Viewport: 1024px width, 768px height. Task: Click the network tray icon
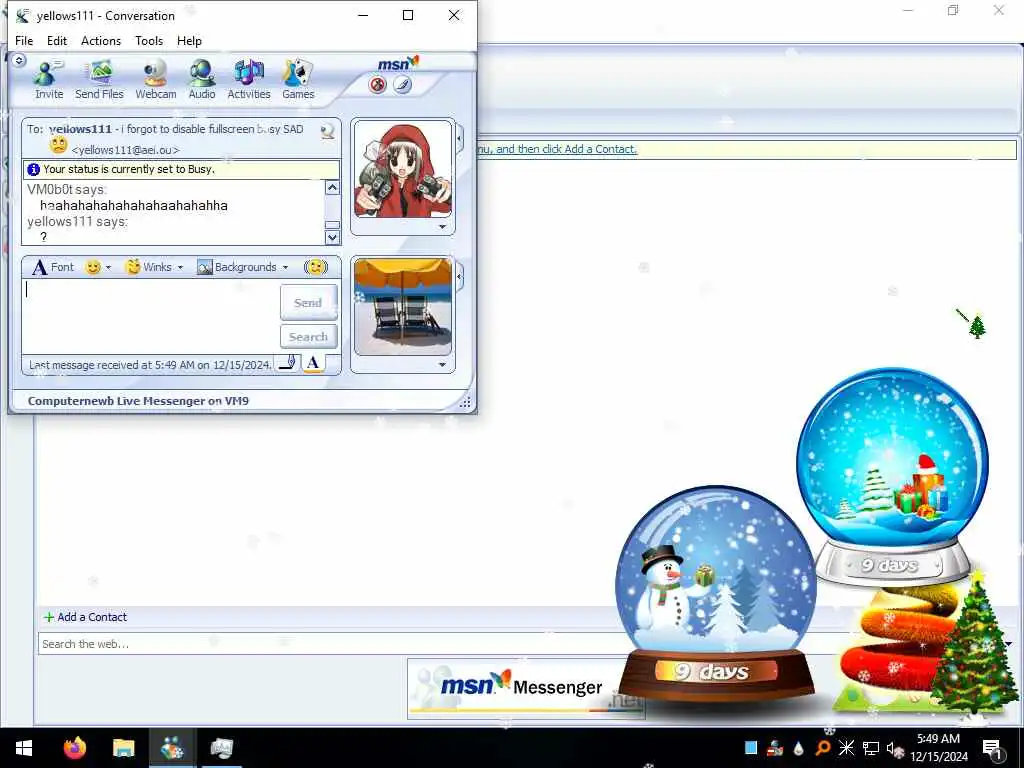(x=871, y=748)
